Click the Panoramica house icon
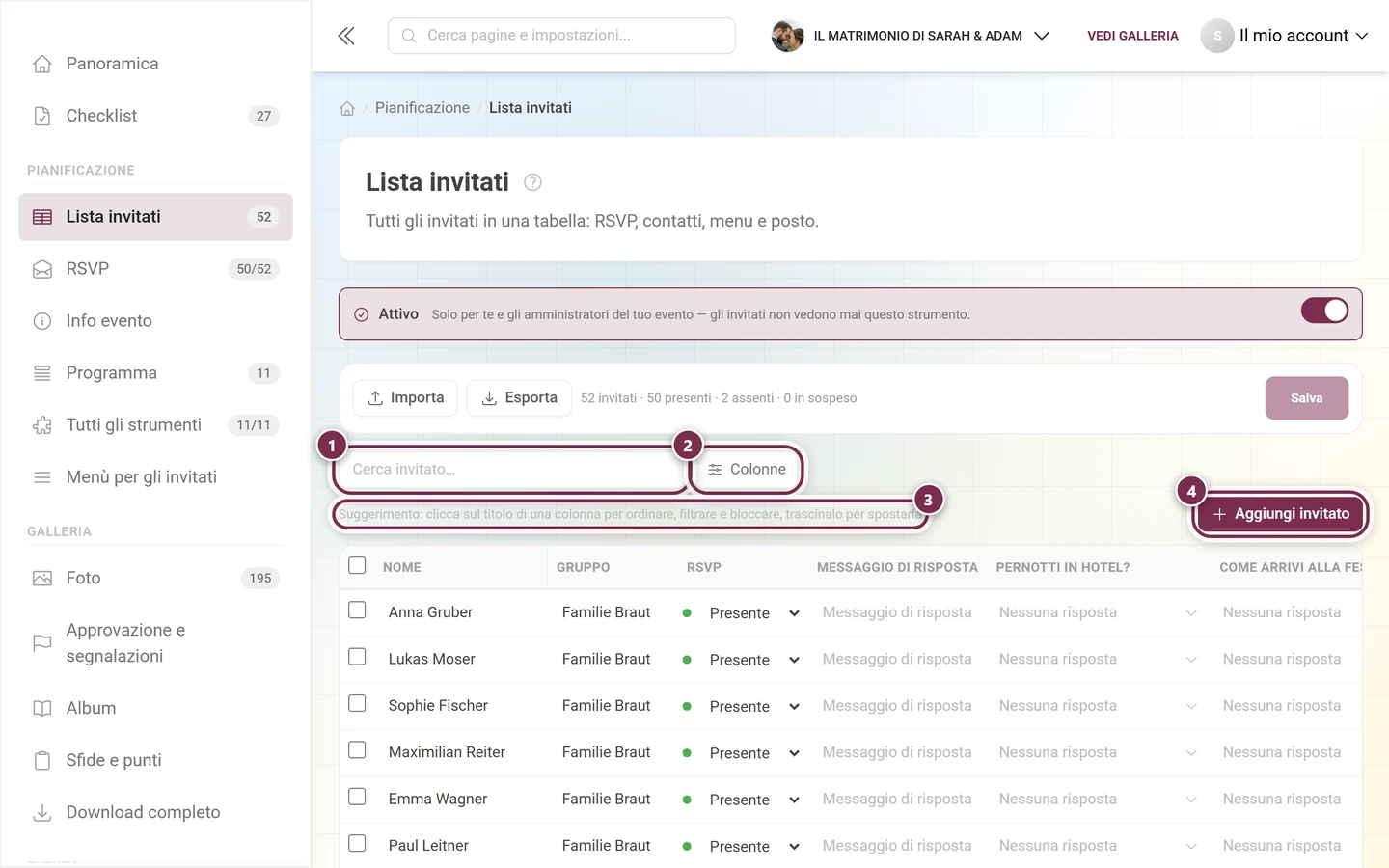The width and height of the screenshot is (1389, 868). (42, 64)
